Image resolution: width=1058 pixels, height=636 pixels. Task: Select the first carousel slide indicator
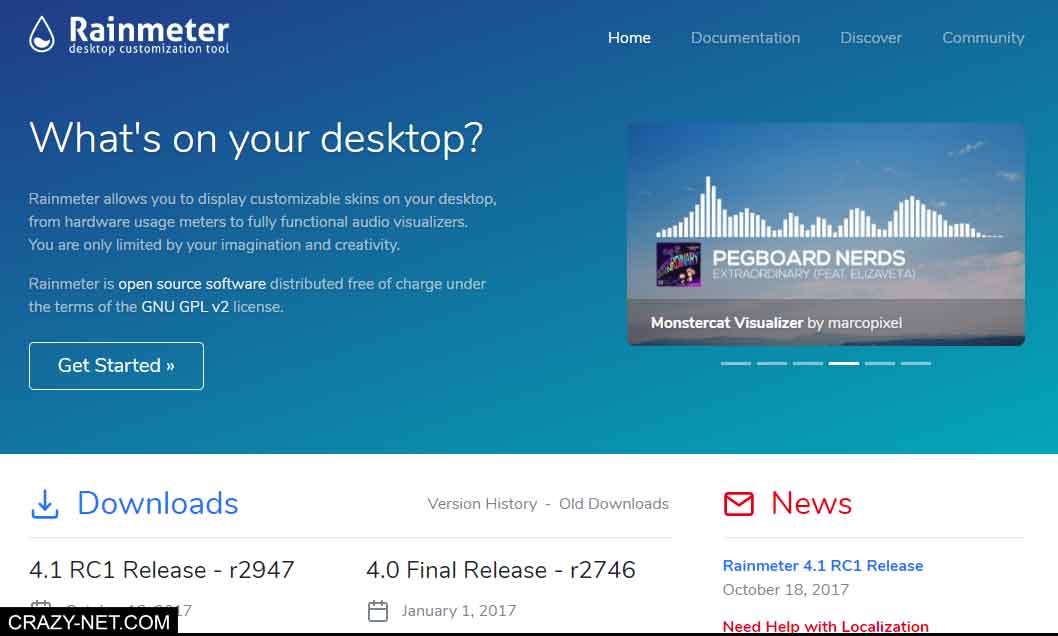735,364
